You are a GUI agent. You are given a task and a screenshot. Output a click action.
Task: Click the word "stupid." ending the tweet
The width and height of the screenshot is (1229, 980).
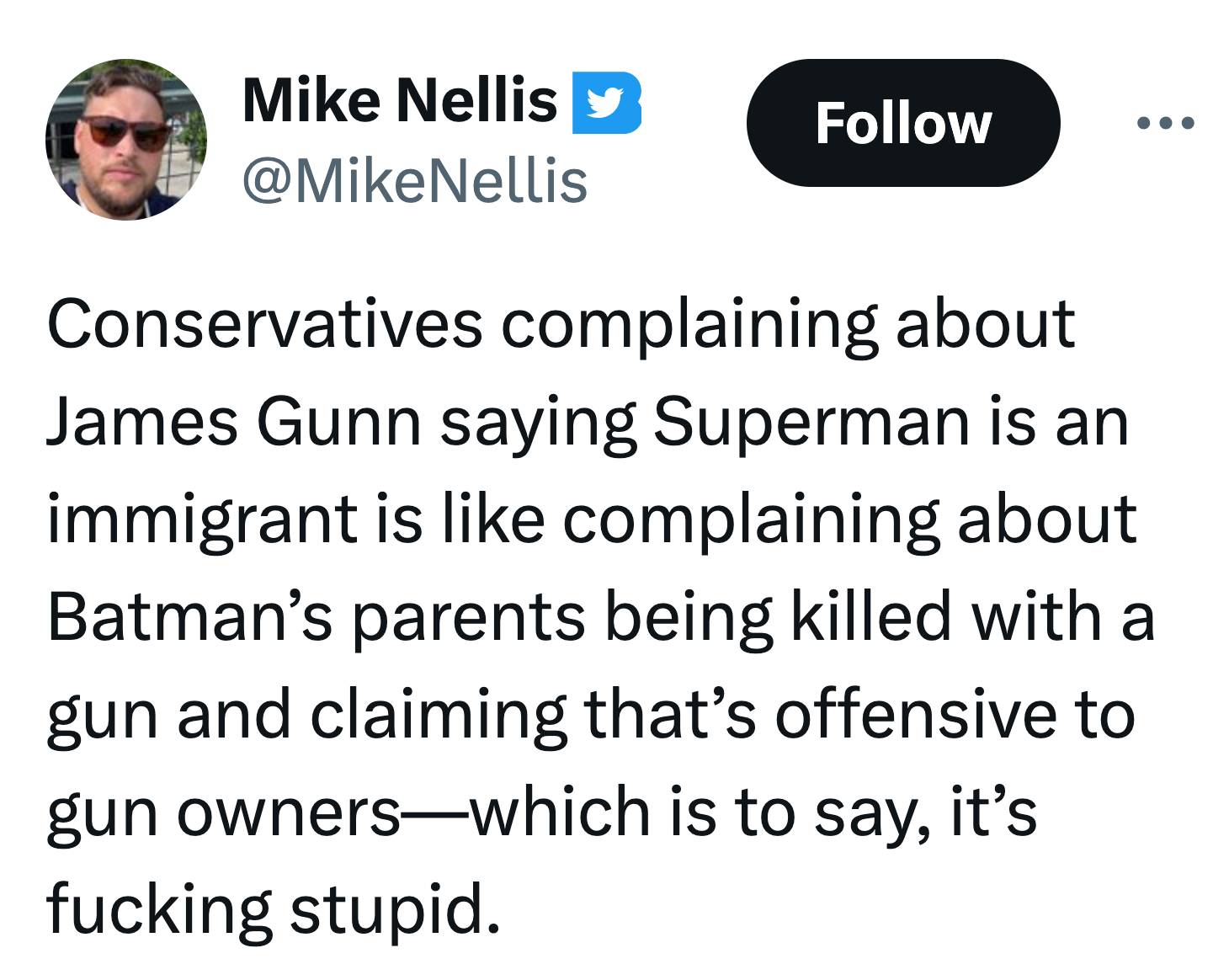point(396,910)
